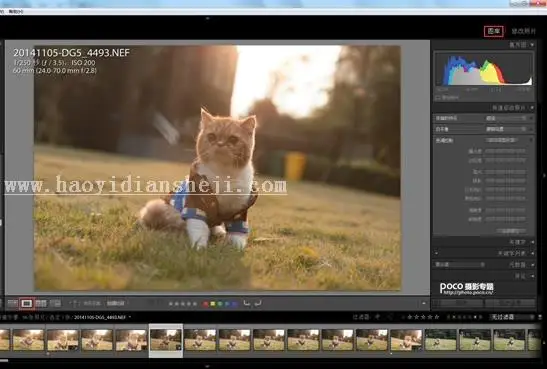Collapse the Quick Develop panel triangle
The width and height of the screenshot is (547, 369).
[x=532, y=108]
